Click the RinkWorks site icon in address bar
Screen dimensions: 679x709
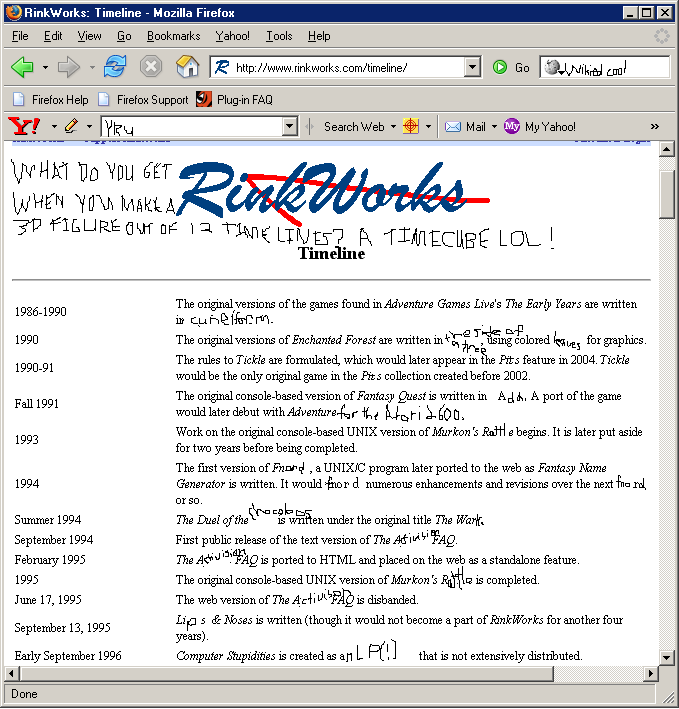tap(221, 68)
